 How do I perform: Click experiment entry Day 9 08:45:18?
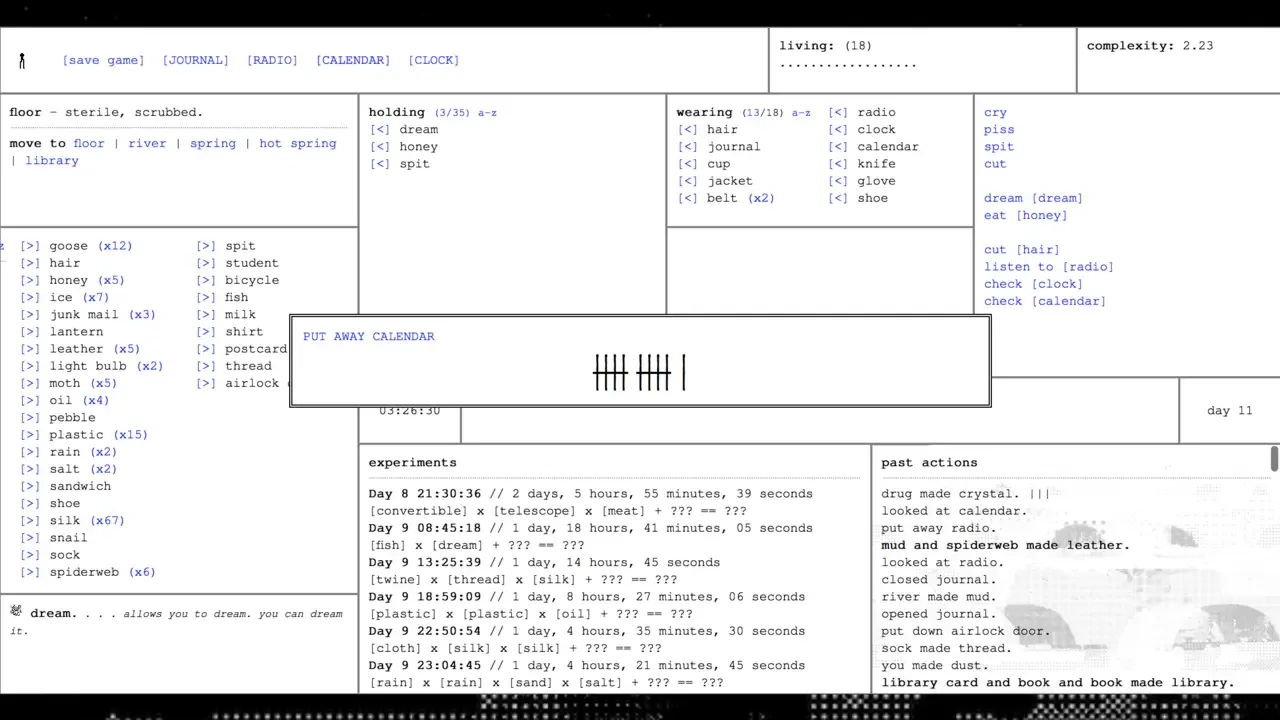coord(590,528)
